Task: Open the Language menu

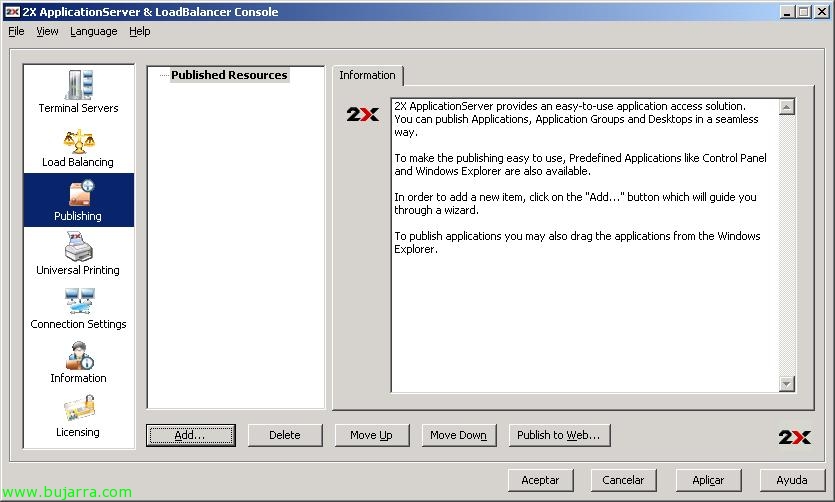Action: pos(94,31)
